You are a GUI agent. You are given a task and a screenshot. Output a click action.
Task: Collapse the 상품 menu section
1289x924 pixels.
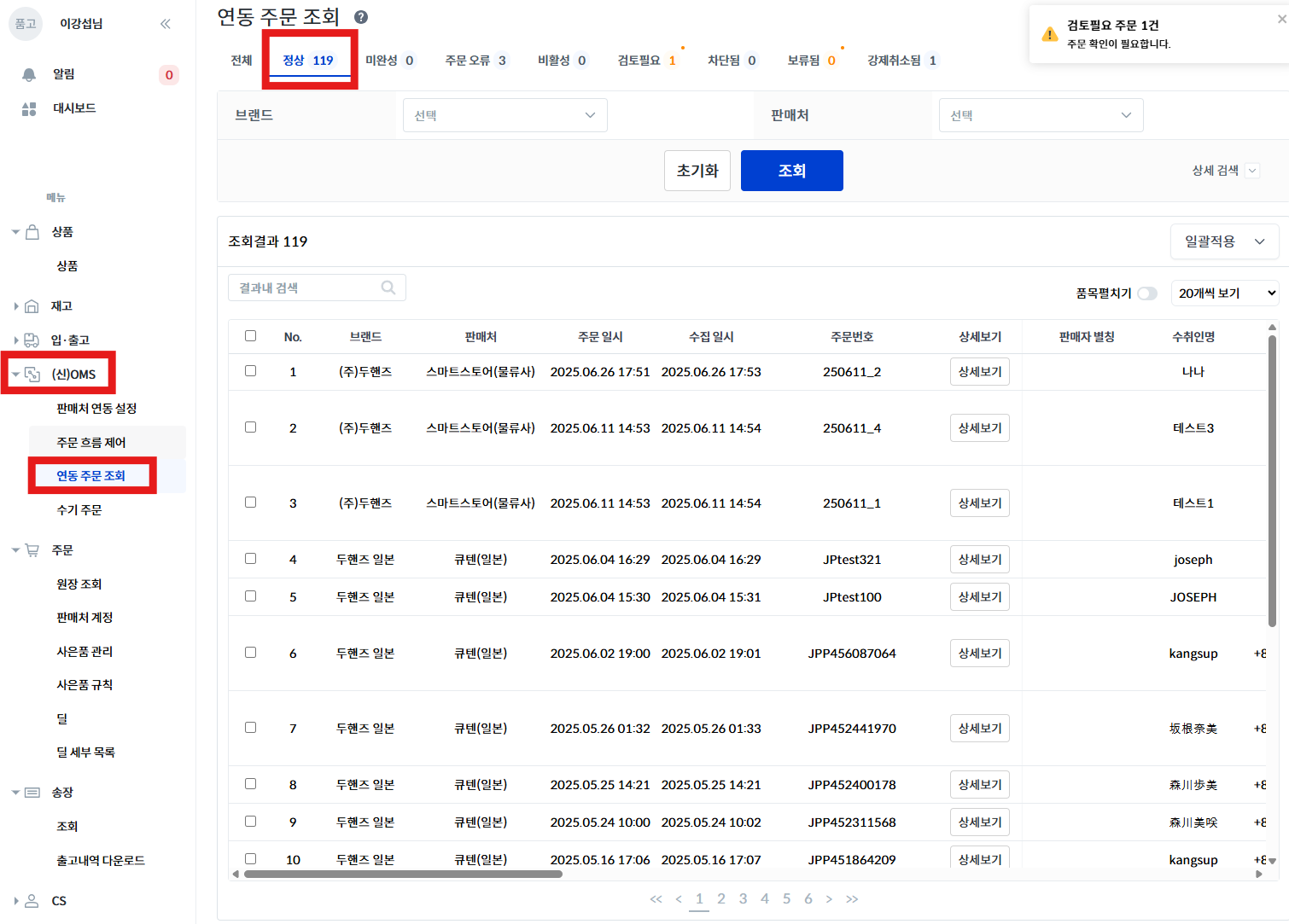pyautogui.click(x=15, y=232)
